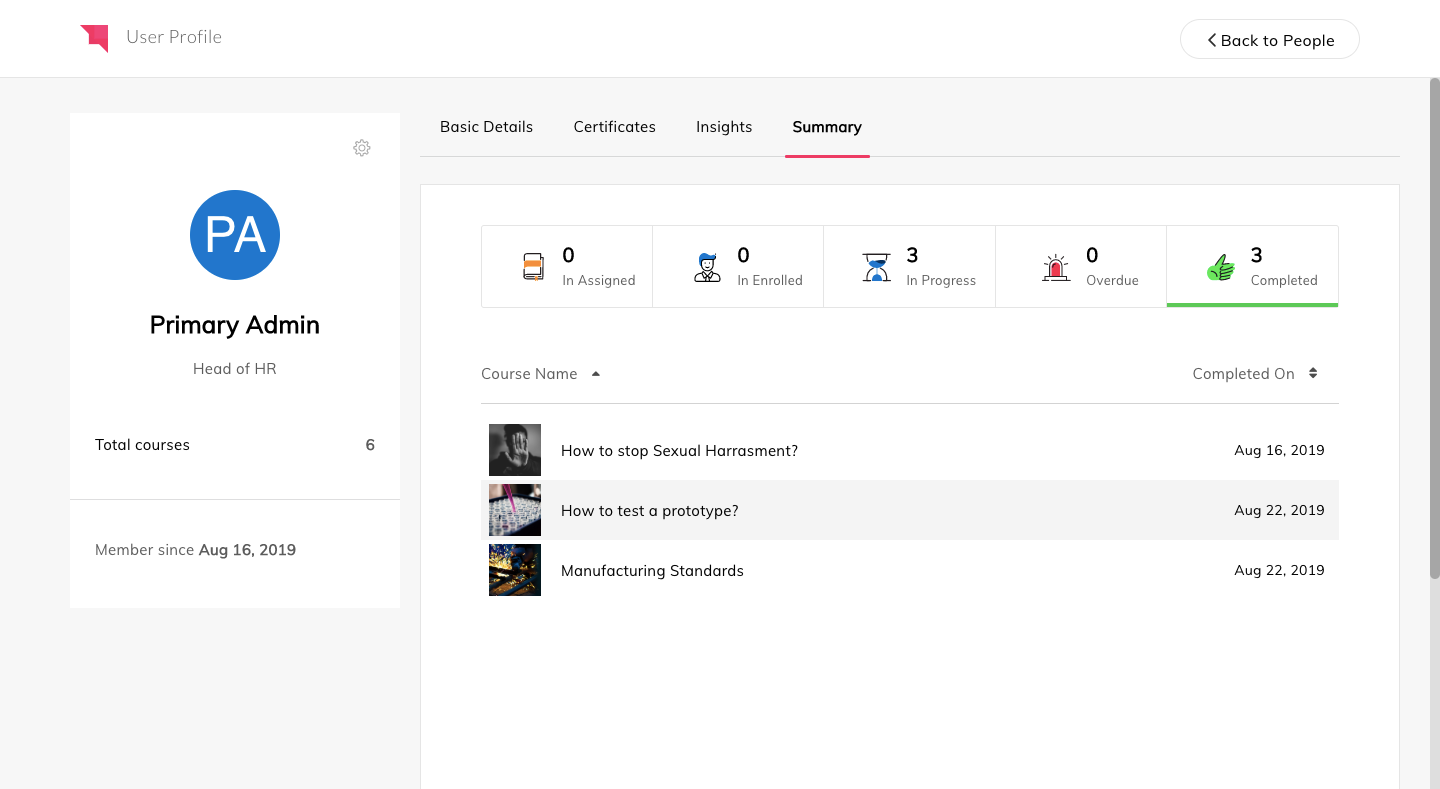
Task: Click the Manufacturing Standards course thumbnail
Action: 514,570
